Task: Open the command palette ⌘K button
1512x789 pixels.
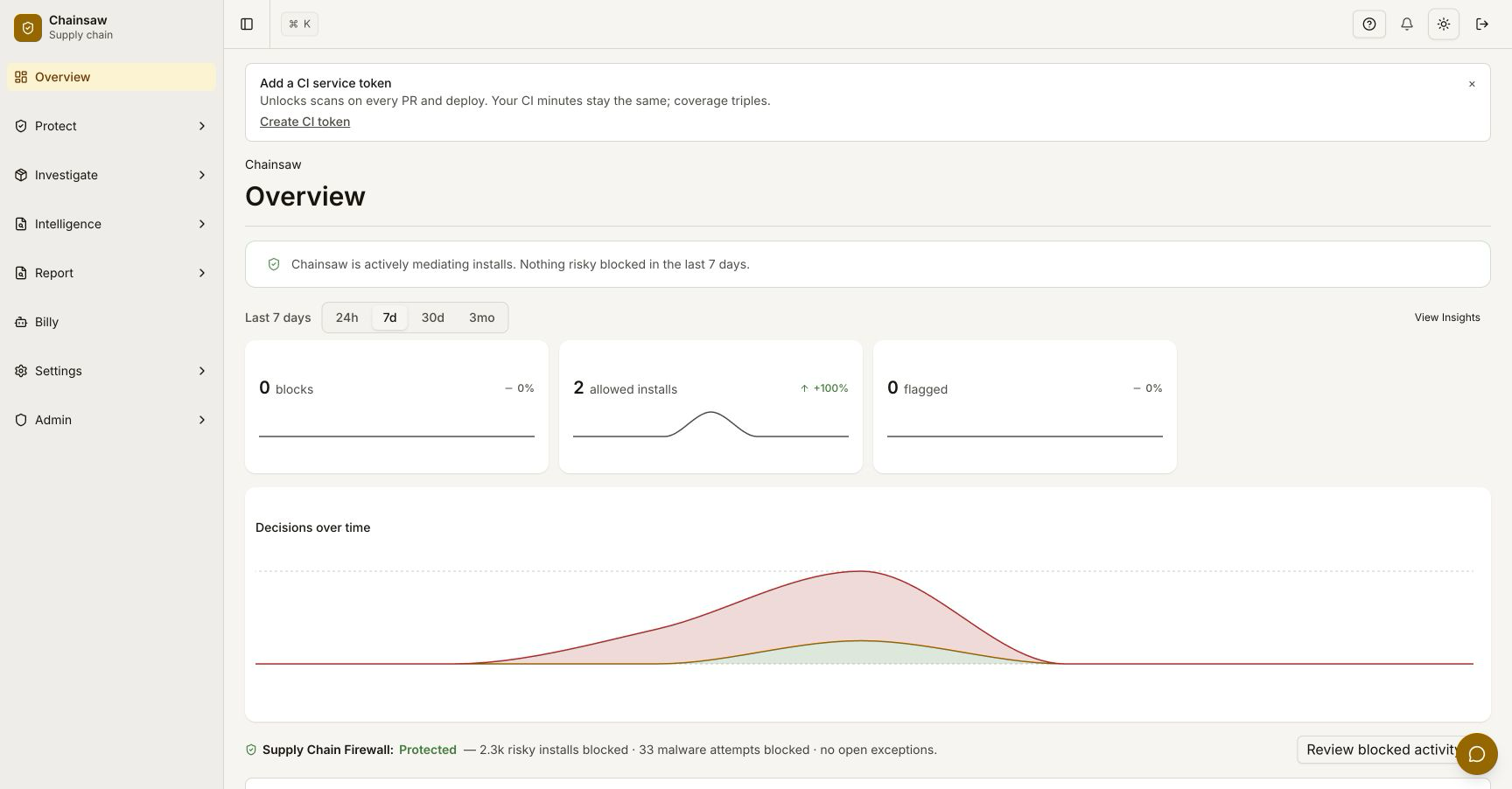Action: pos(299,24)
